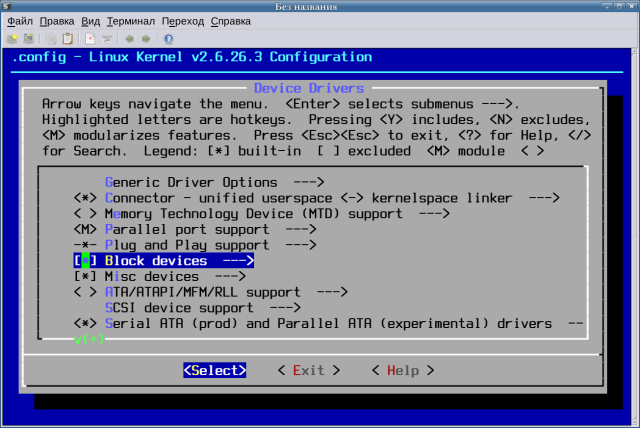The image size is (640, 428).
Task: Open the Терминал menu
Action: 131,21
